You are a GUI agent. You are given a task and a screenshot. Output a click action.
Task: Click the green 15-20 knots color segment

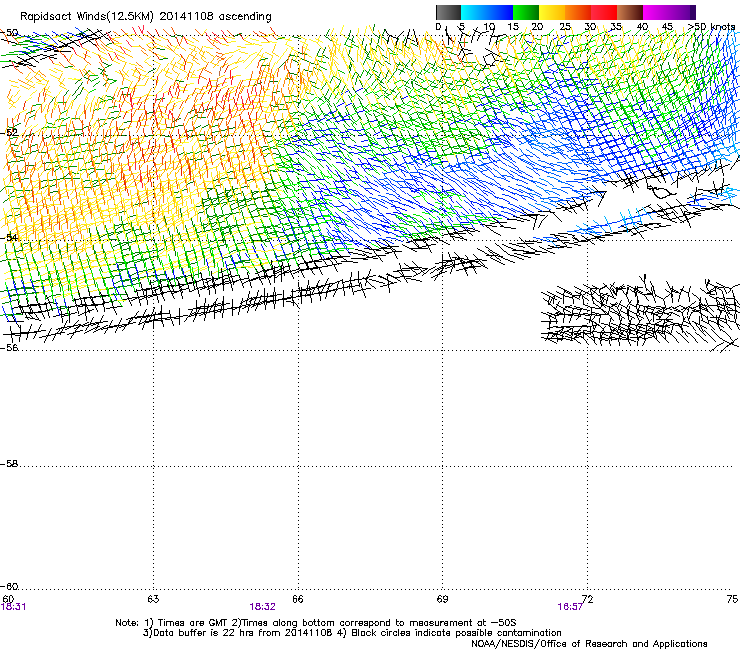526,12
